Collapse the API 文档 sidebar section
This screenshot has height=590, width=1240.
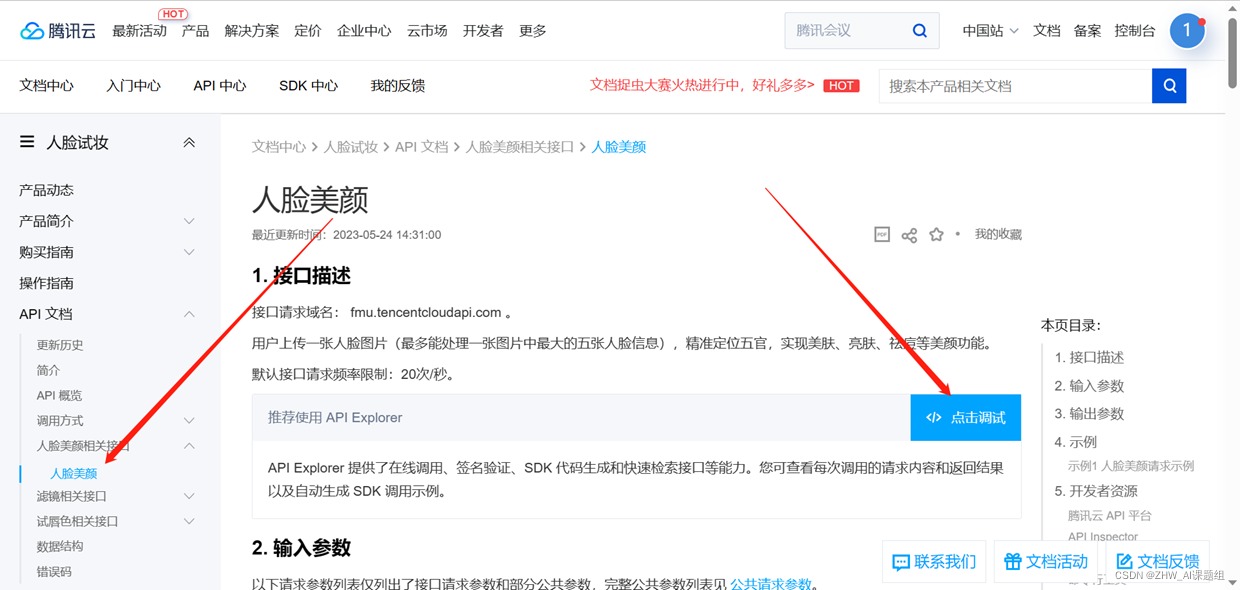(189, 314)
